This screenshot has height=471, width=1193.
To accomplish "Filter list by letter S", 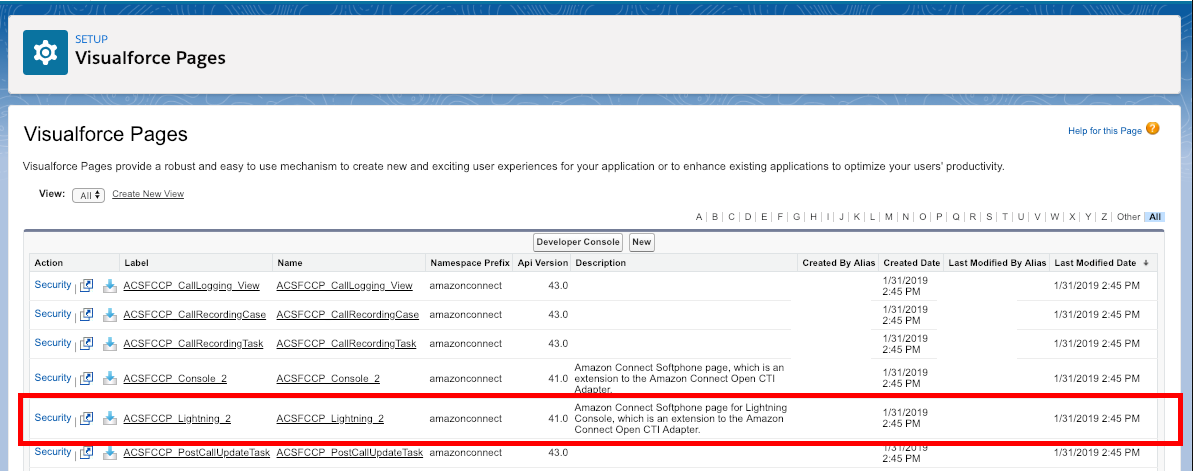I will tap(989, 217).
